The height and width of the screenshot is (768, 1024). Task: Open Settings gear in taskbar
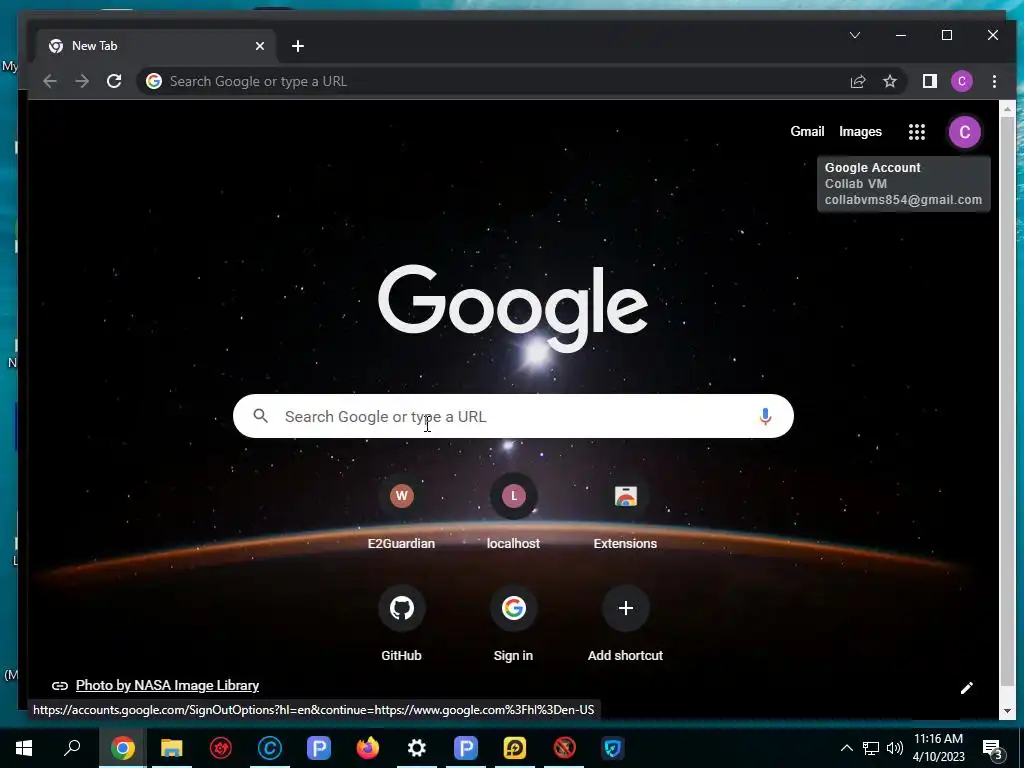417,748
